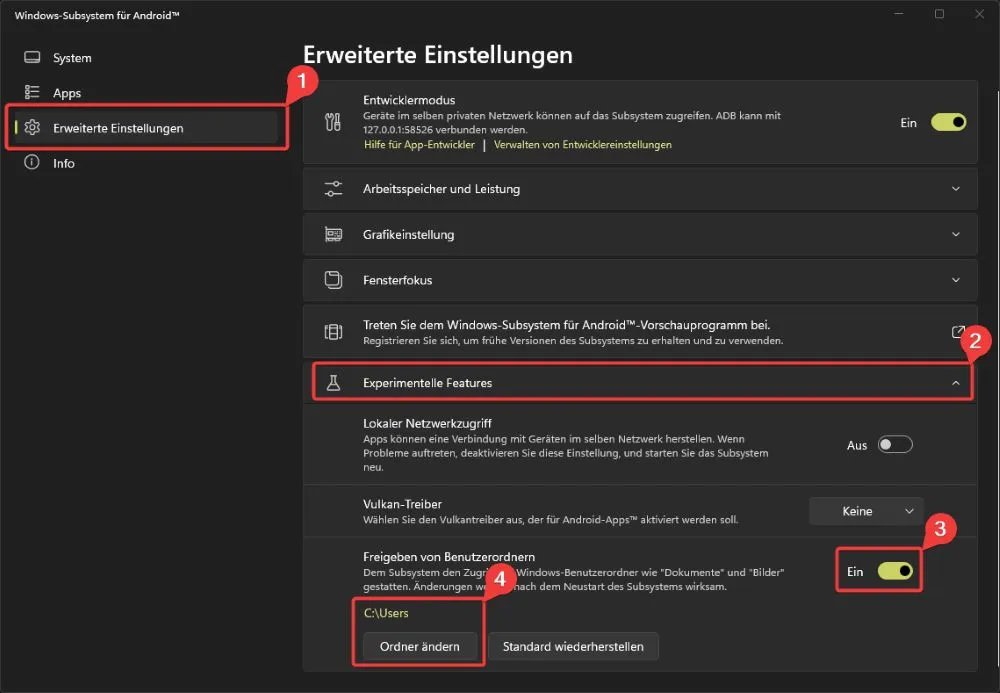Minimize the Windows-Subsystem für Android window

click(899, 14)
